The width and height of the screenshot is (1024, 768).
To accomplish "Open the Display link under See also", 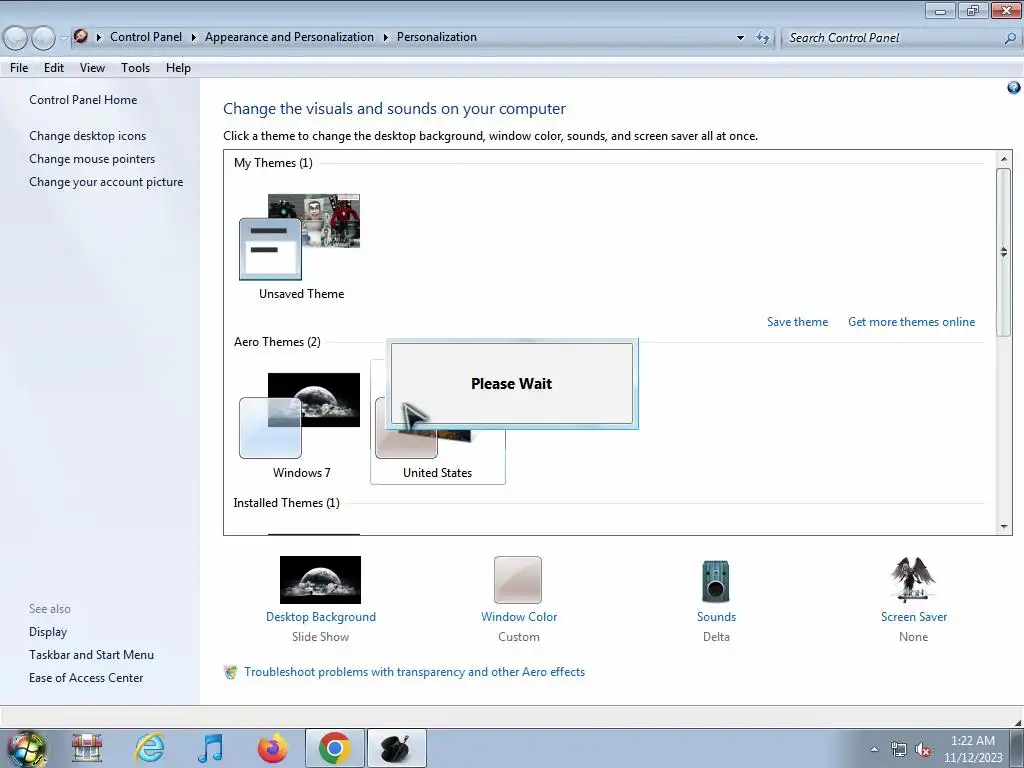I will click(48, 632).
